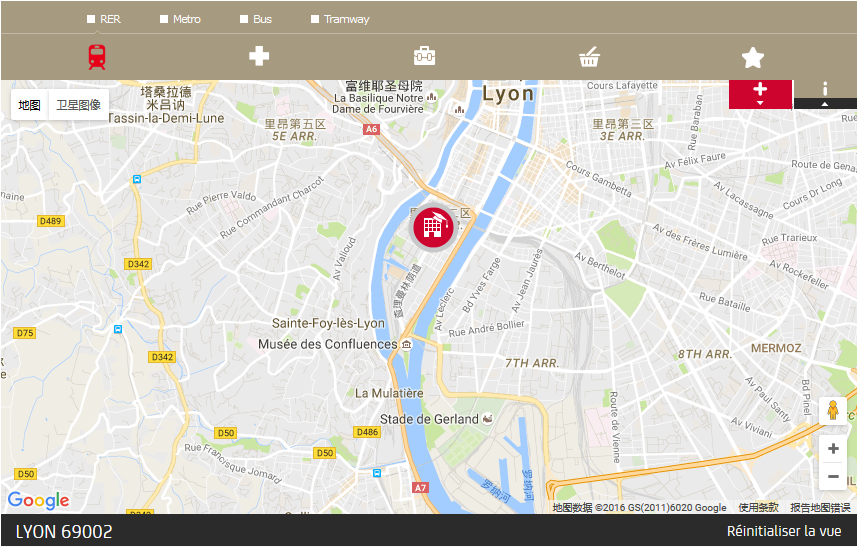Click the Stade de Gerland stadium icon
This screenshot has width=859, height=547.
click(x=487, y=419)
